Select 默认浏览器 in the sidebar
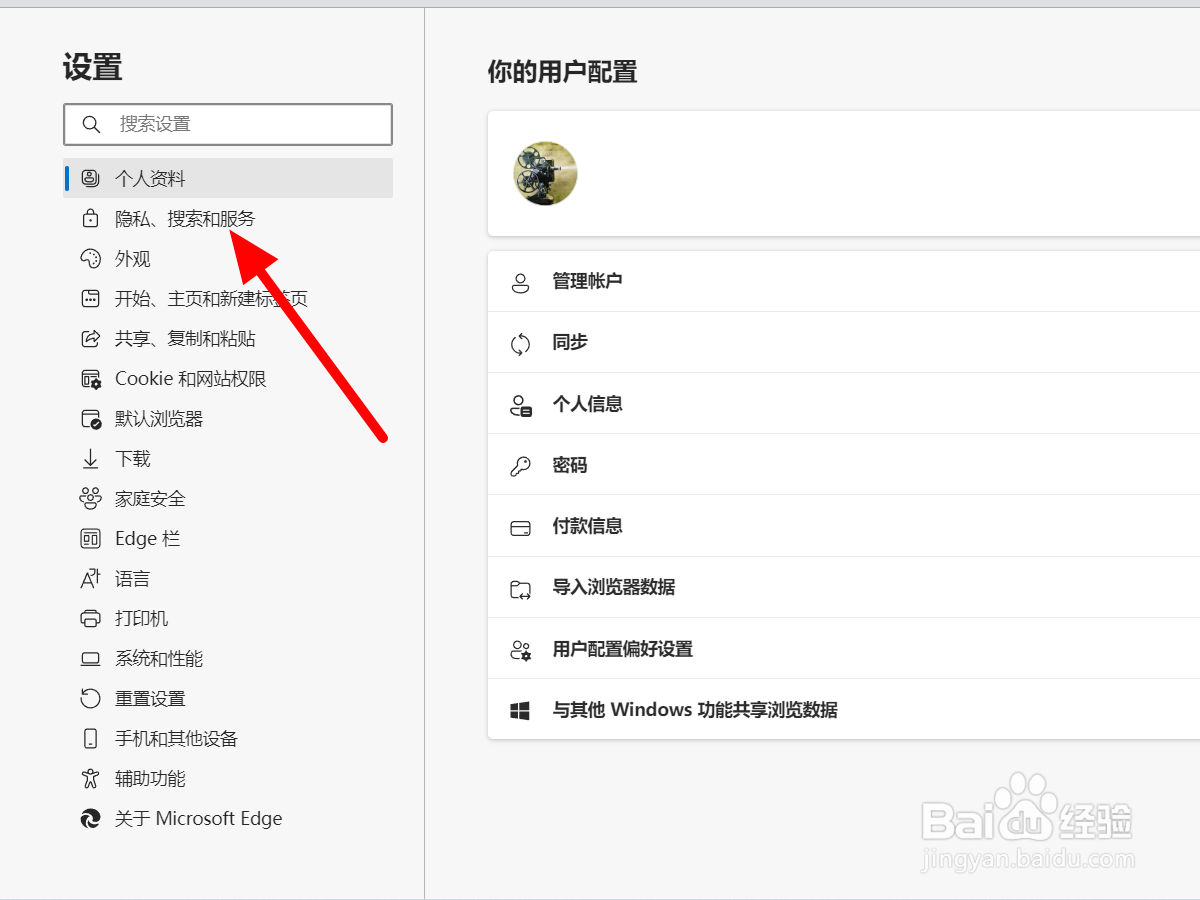1200x900 pixels. tap(228, 419)
